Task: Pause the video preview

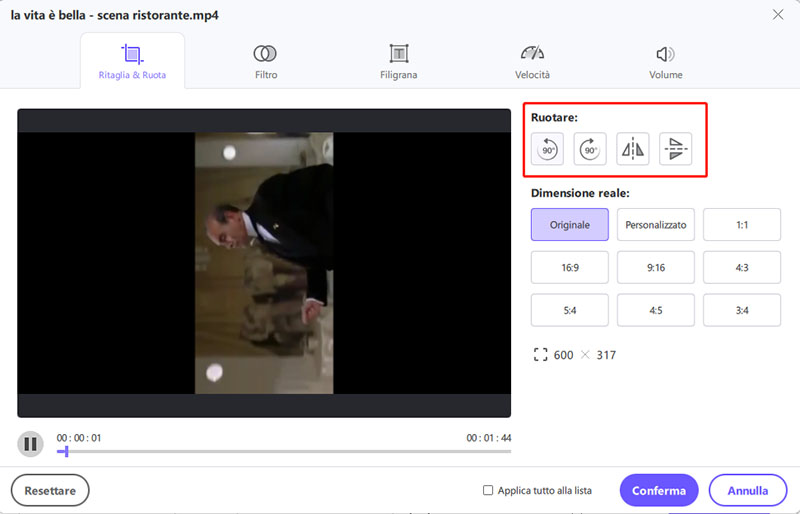Action: point(30,444)
